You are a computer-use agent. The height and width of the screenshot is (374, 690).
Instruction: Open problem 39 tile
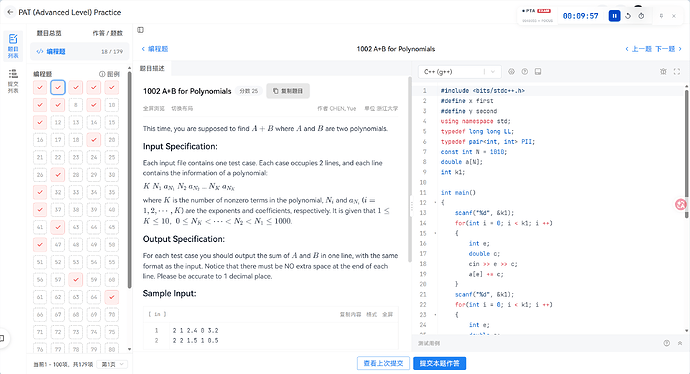[x=94, y=209]
